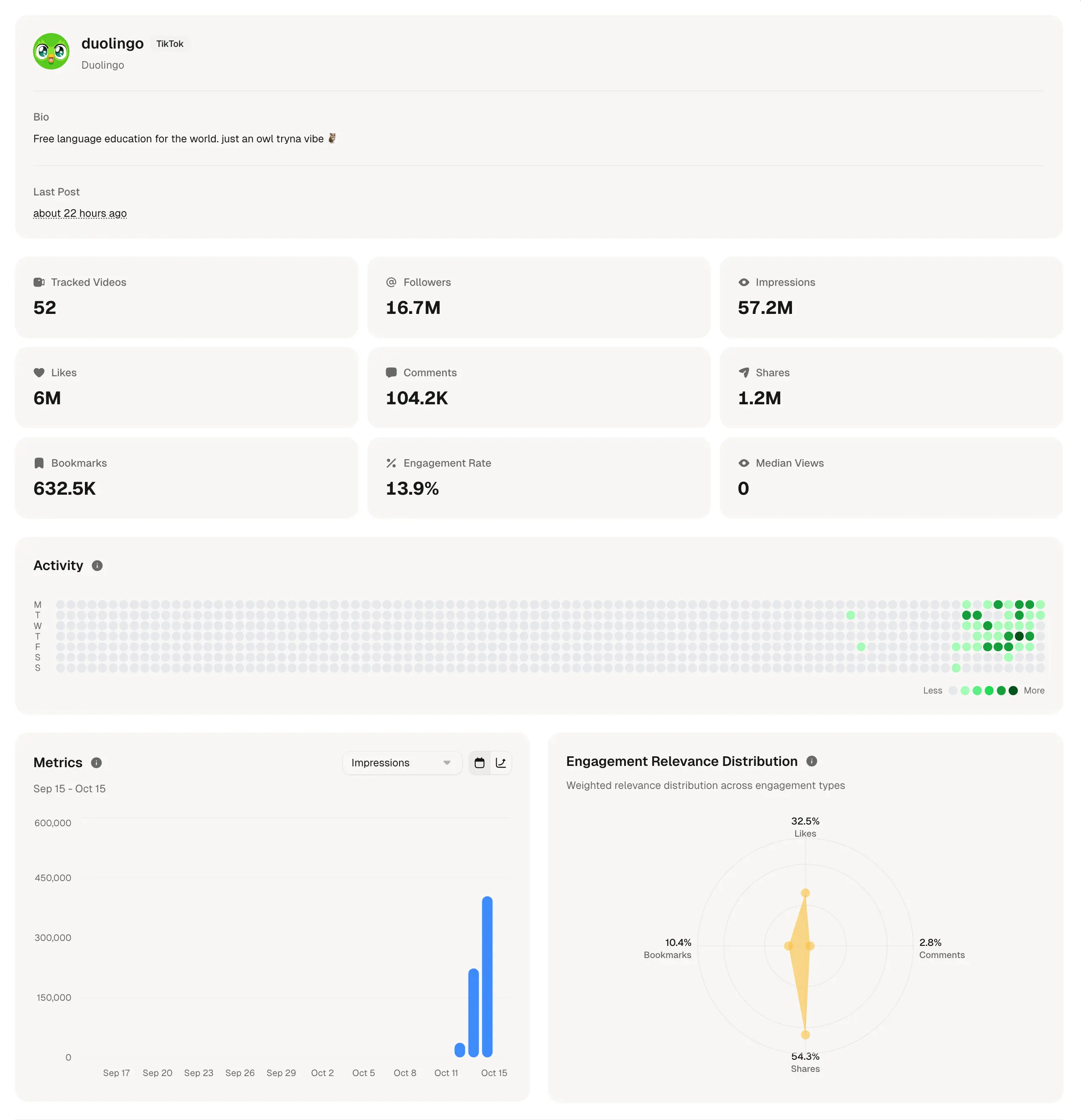Click the dropdown arrow beside Impressions

coord(446,763)
